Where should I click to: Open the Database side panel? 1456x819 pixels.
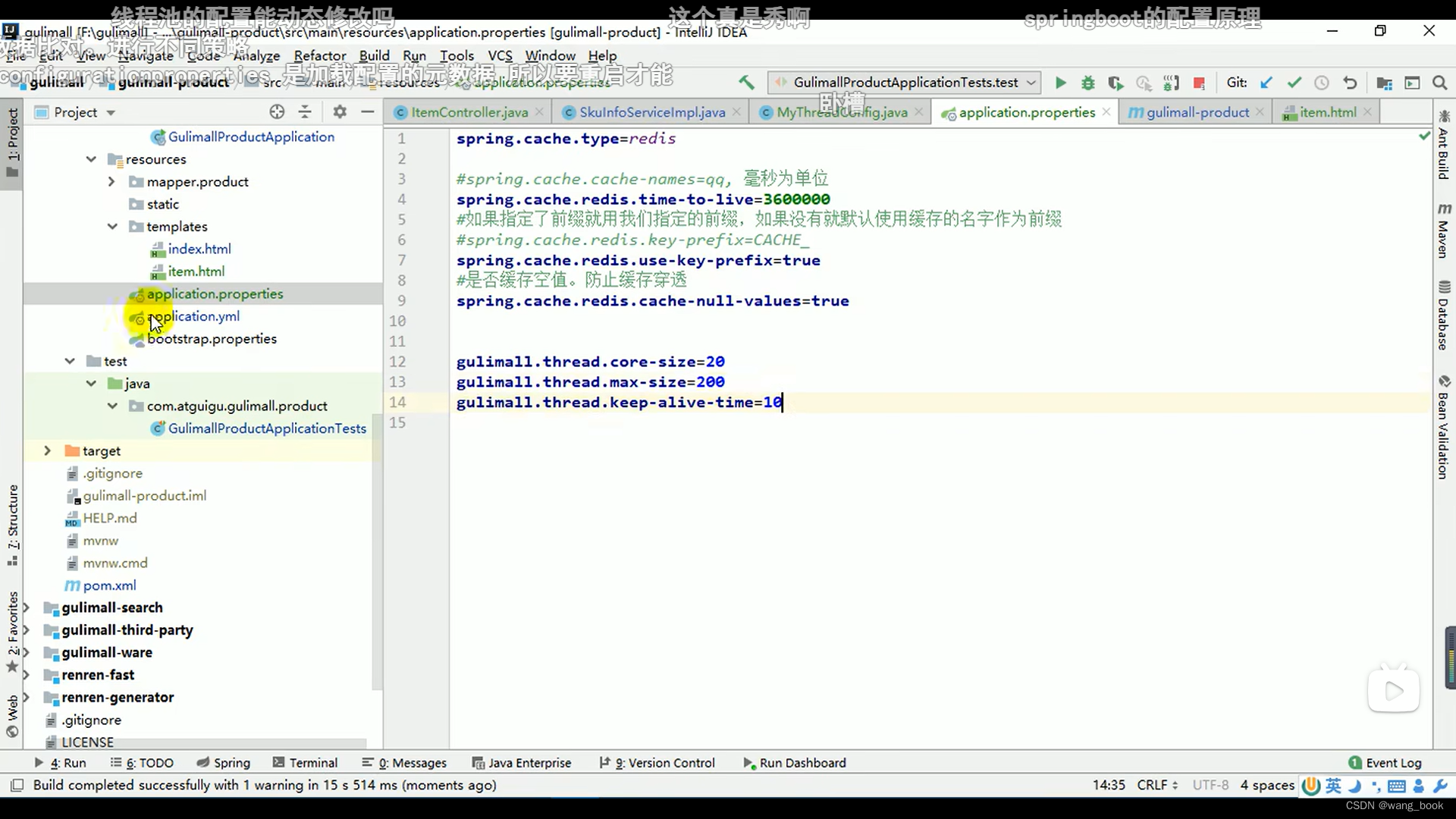(x=1444, y=315)
